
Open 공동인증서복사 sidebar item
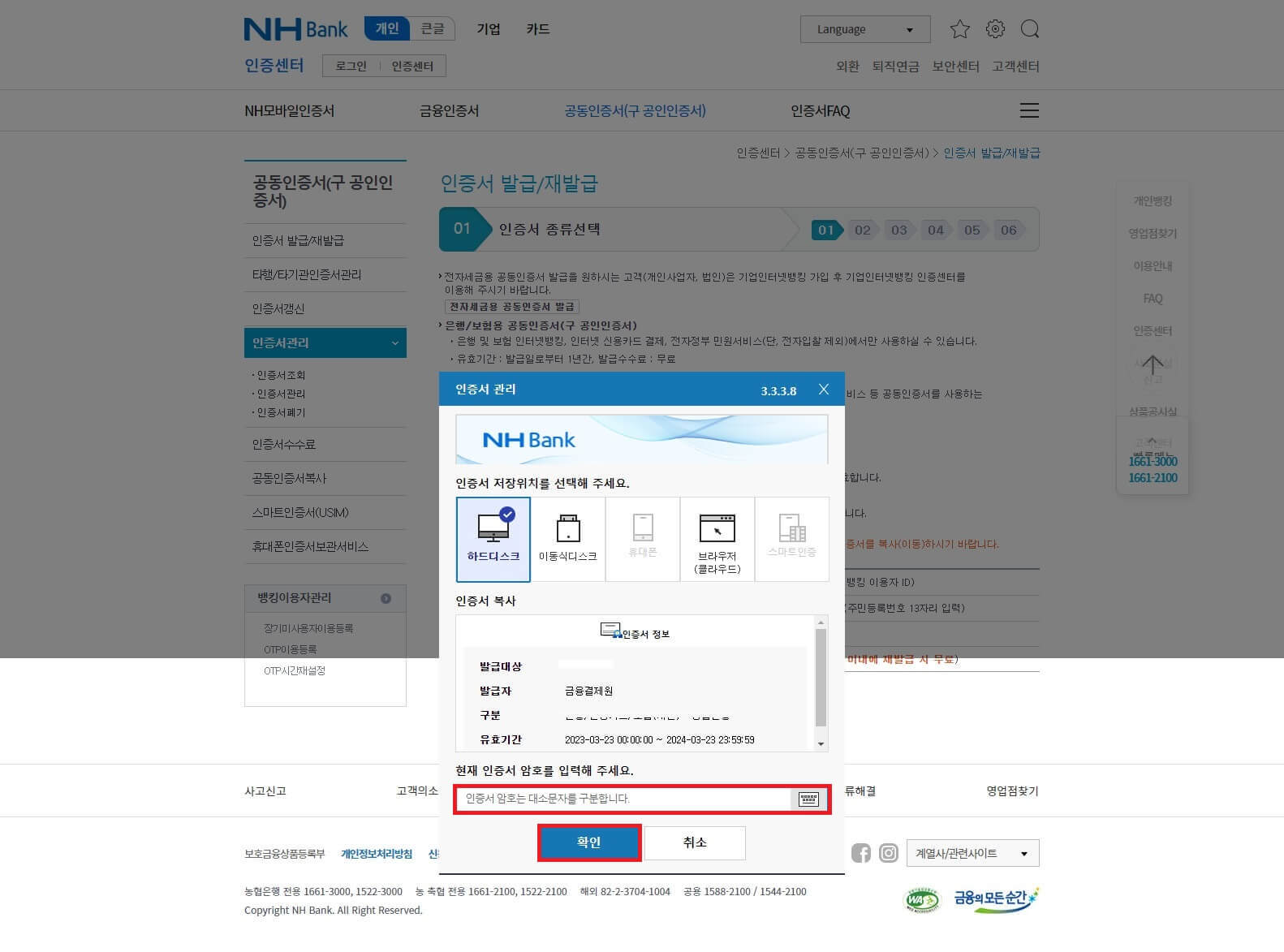325,479
